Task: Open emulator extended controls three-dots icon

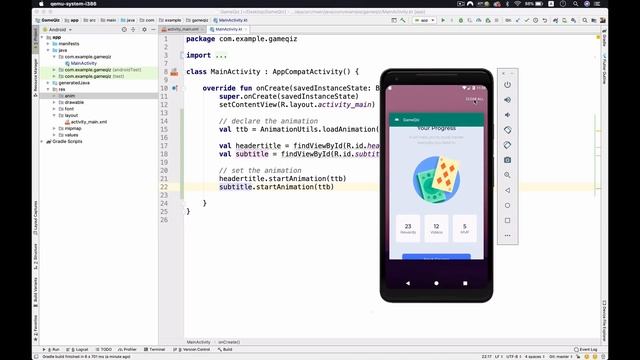Action: (x=507, y=236)
